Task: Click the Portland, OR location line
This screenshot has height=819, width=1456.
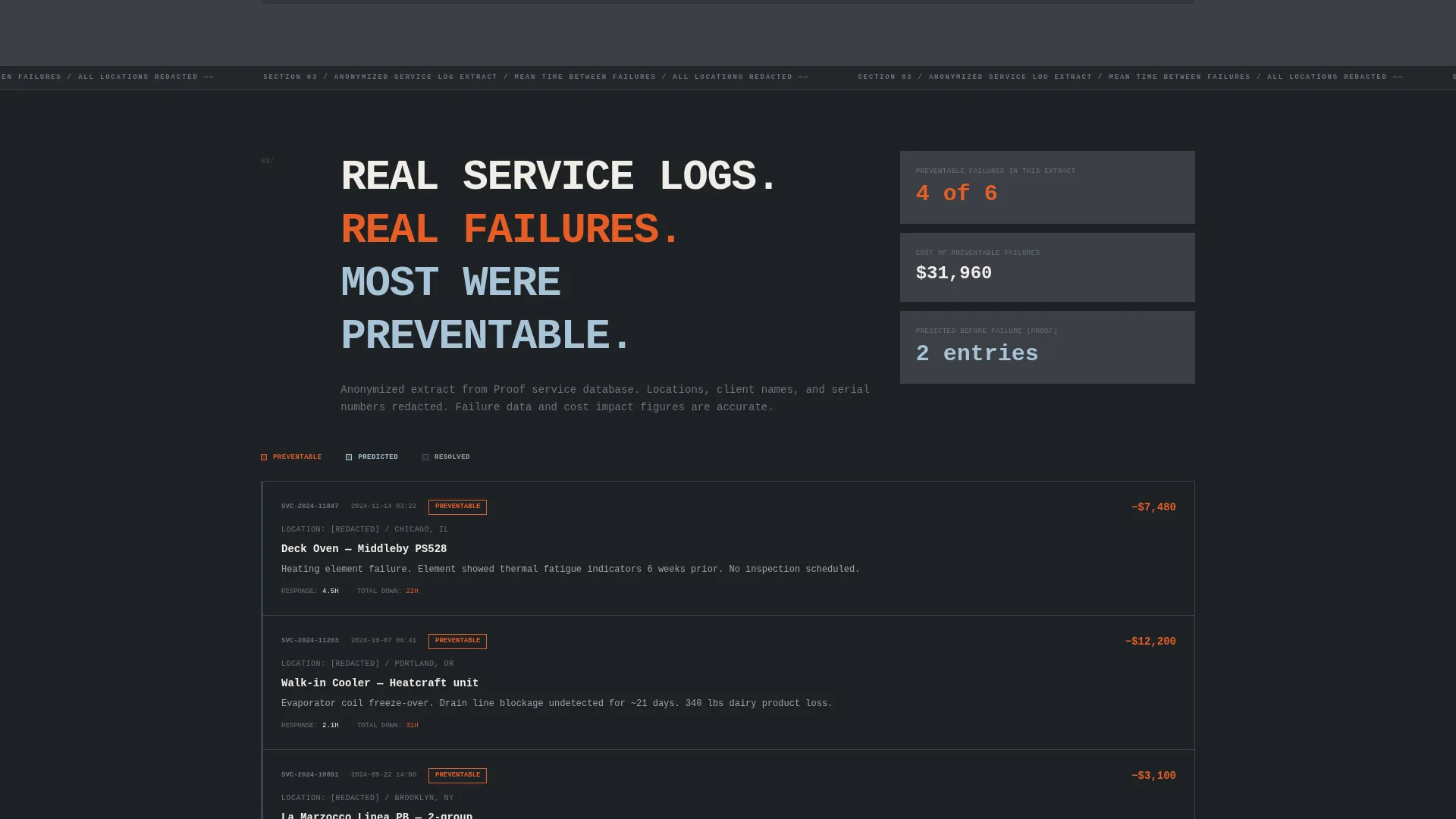Action: 368,664
